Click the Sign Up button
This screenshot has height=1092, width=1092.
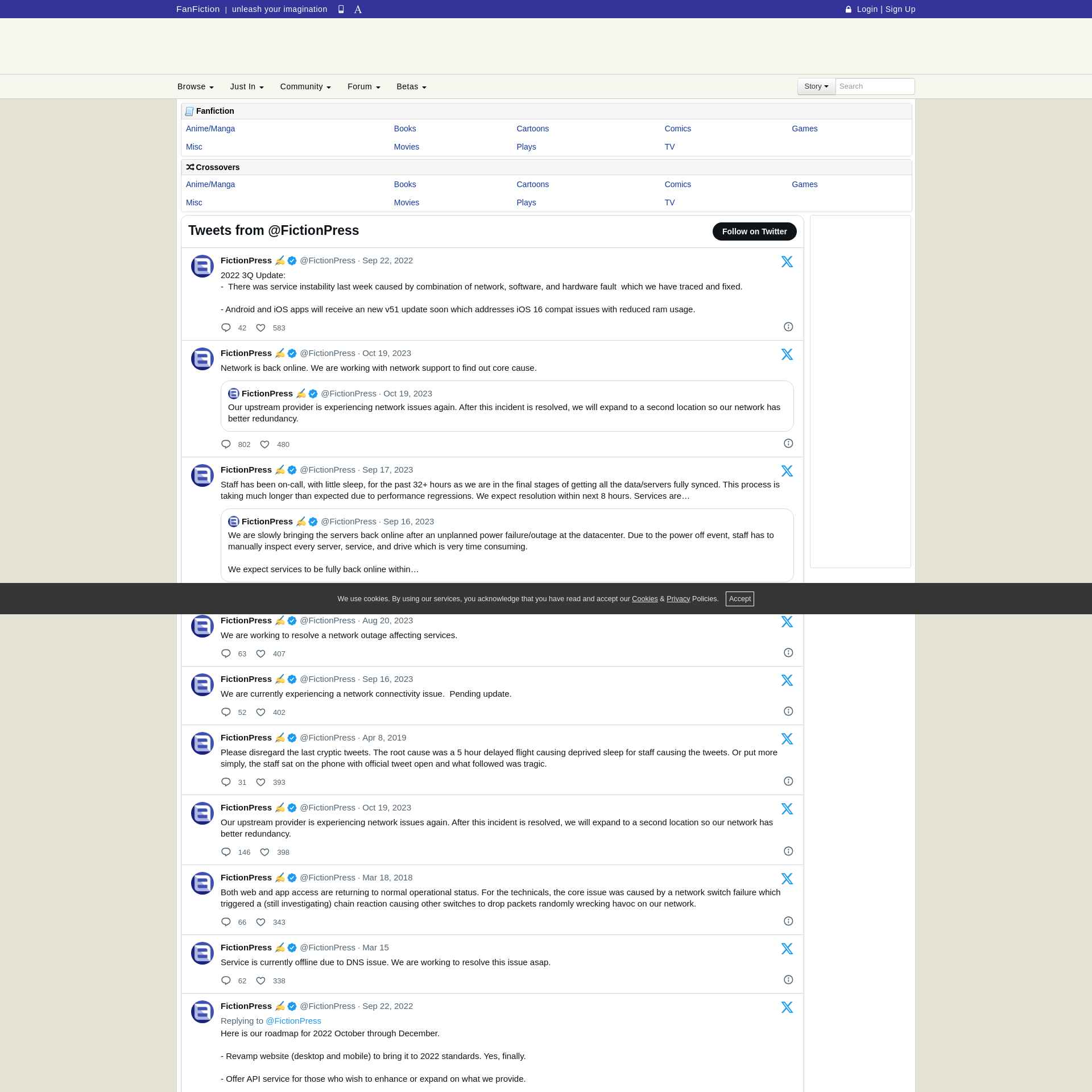(900, 9)
